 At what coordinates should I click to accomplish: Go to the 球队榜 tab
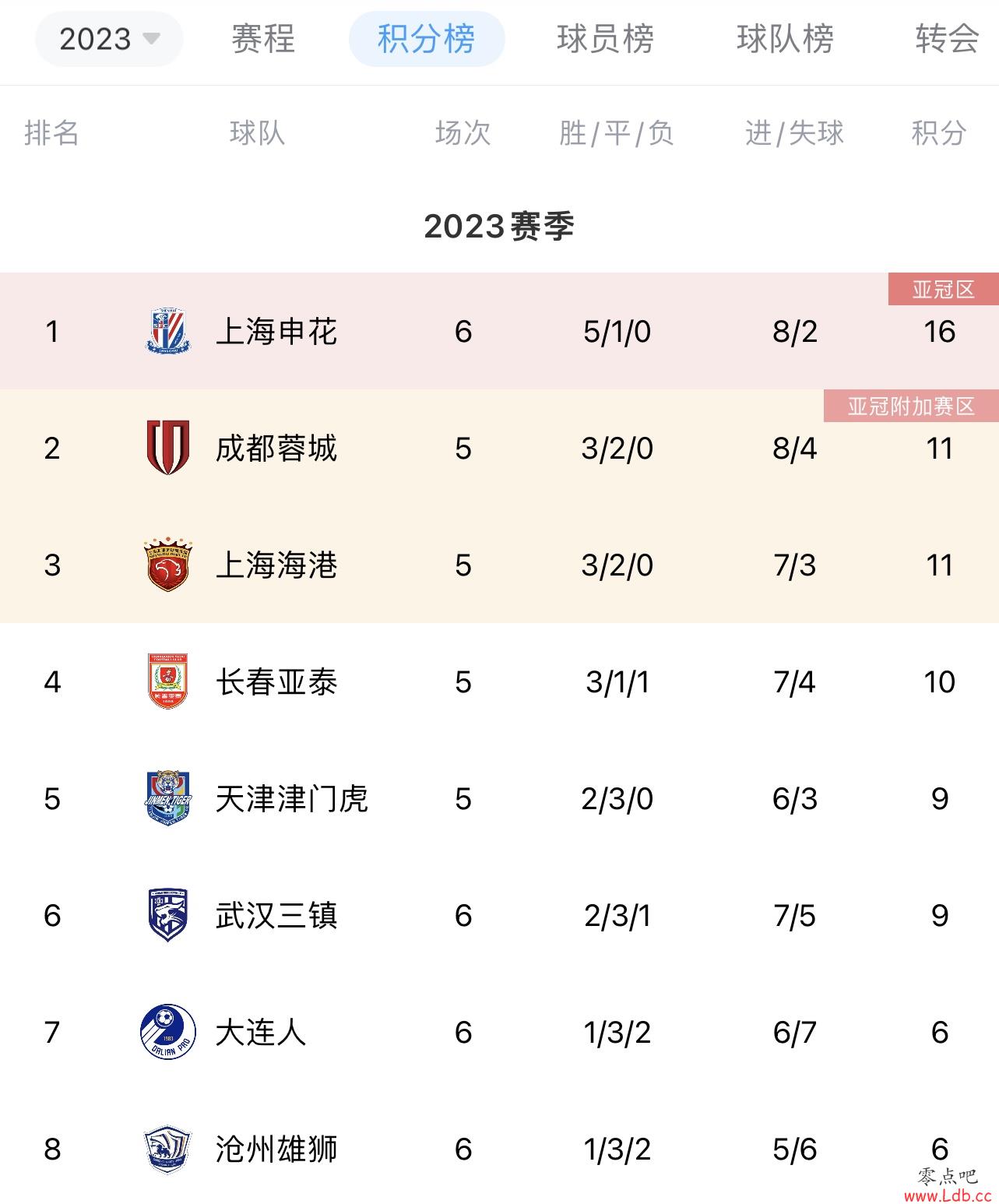785,38
